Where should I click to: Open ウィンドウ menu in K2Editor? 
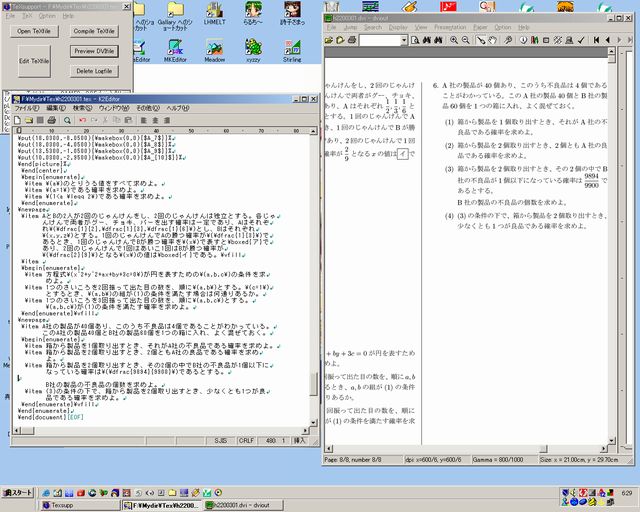[x=114, y=108]
